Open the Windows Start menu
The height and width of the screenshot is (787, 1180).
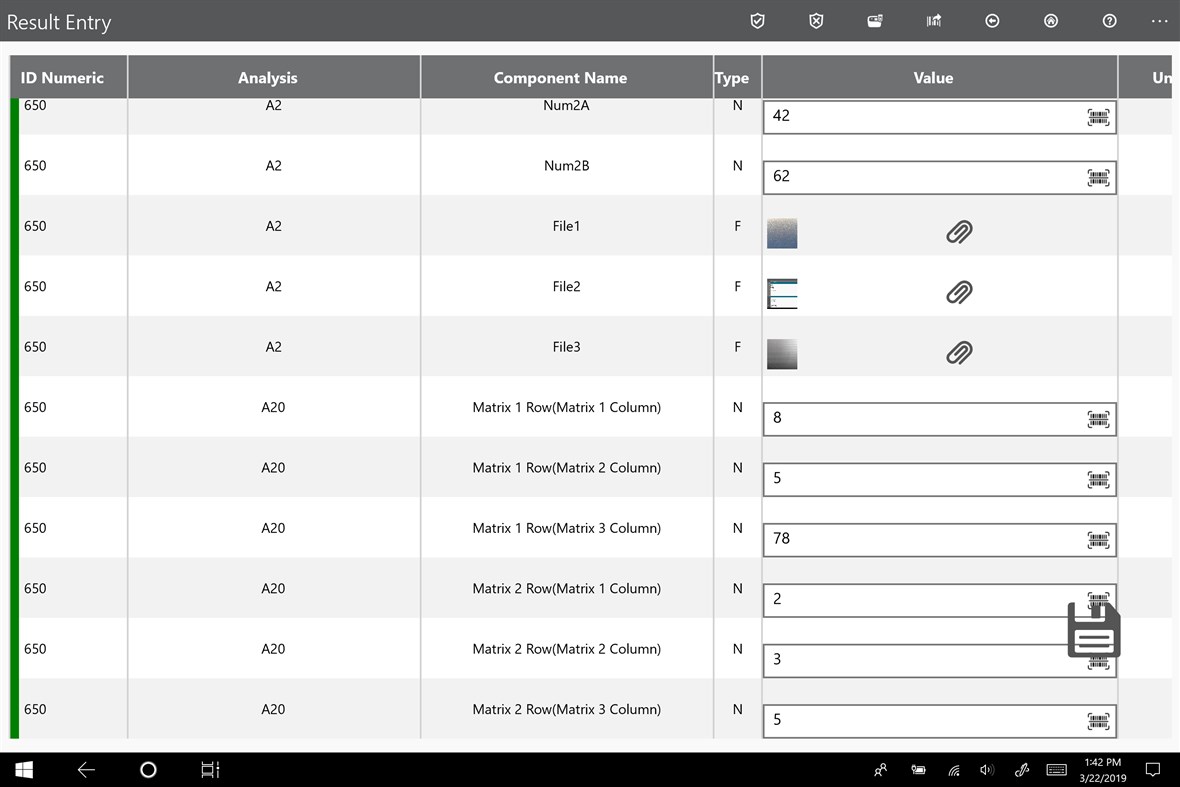coord(23,769)
